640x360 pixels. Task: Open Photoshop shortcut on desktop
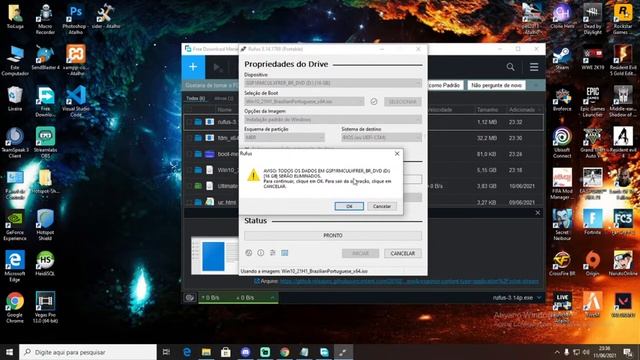coord(75,19)
